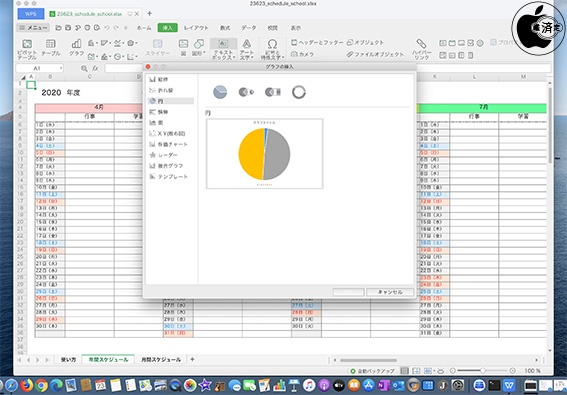Open the cell name box A1 dropdown
567x395 pixels.
(61, 68)
